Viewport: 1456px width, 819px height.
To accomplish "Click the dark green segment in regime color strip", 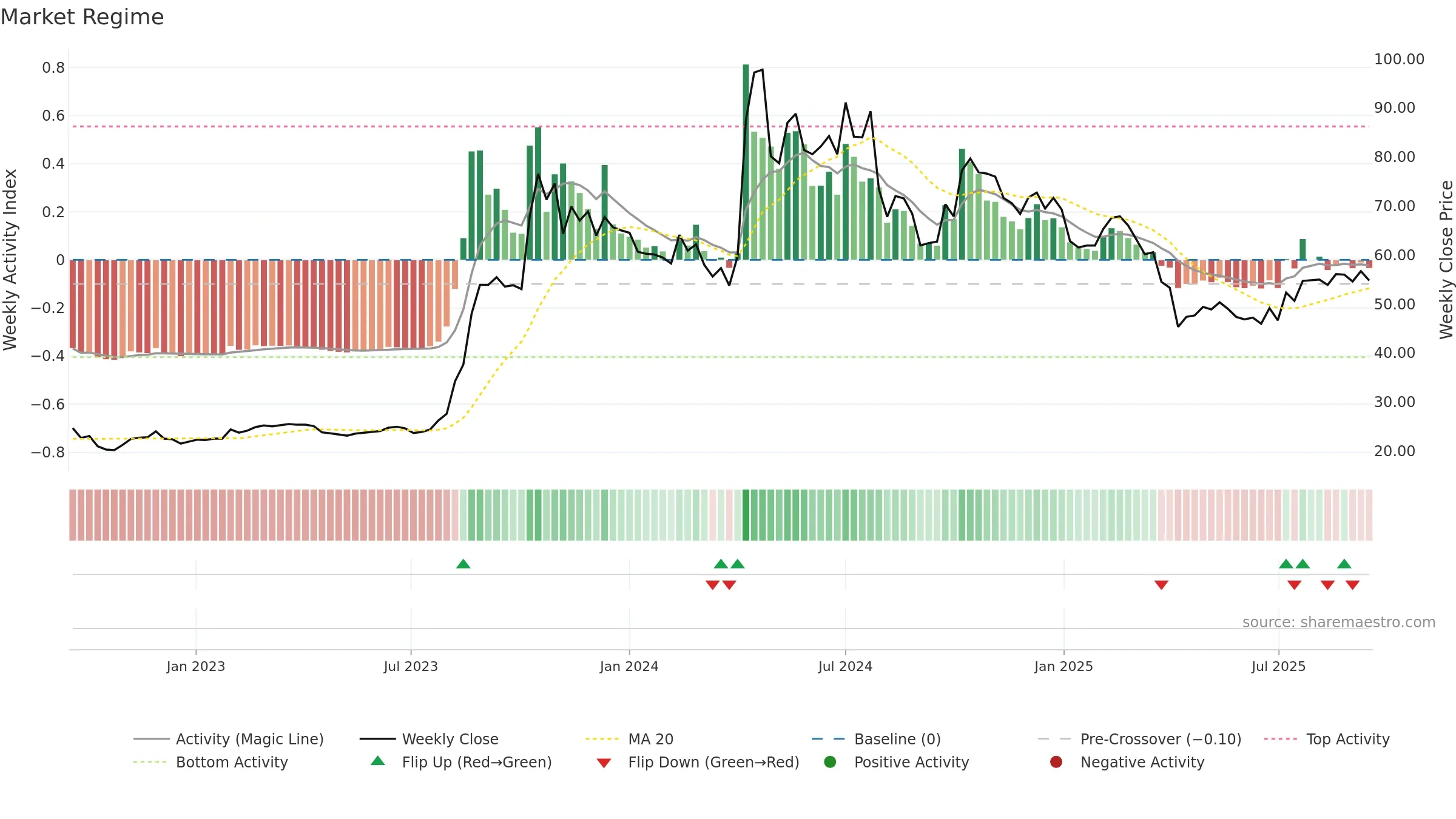I will point(746,515).
